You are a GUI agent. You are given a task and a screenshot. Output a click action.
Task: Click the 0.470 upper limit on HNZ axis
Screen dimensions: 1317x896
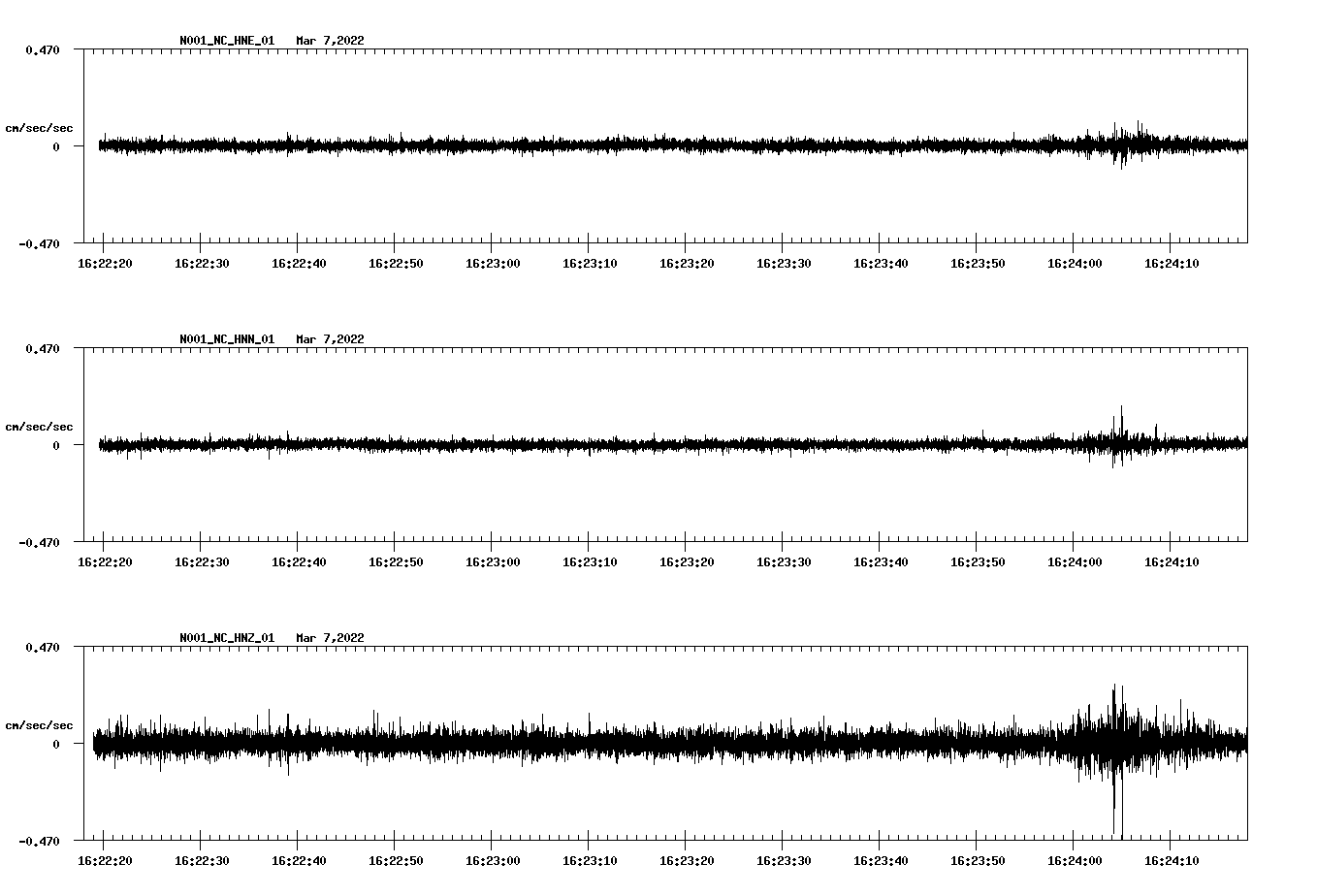[x=43, y=647]
